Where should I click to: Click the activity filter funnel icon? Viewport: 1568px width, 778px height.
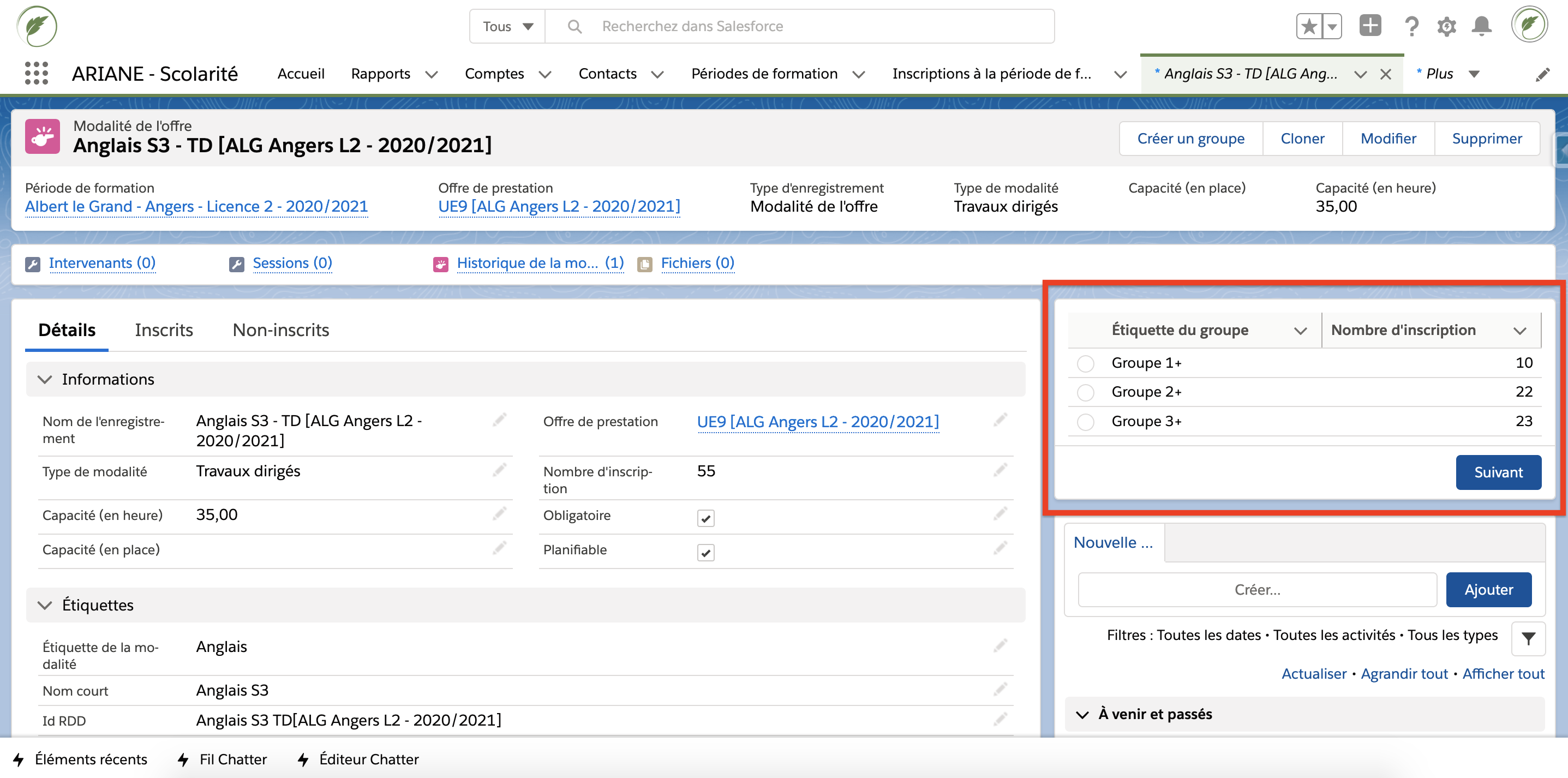click(x=1528, y=638)
